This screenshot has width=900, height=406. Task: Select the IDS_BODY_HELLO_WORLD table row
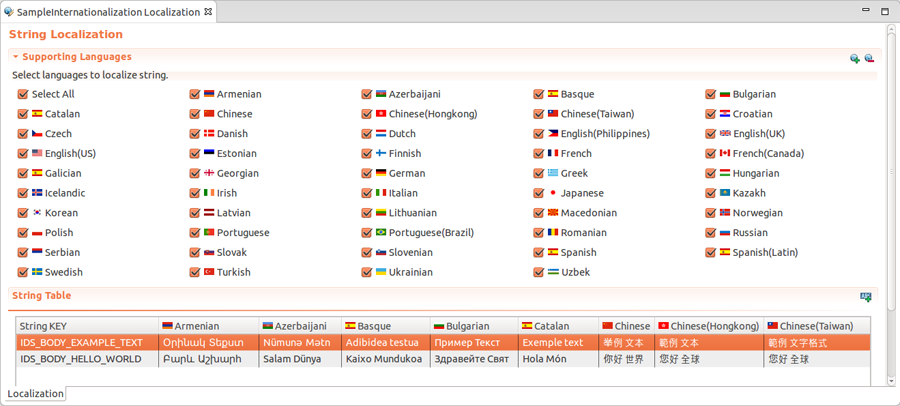click(x=80, y=359)
